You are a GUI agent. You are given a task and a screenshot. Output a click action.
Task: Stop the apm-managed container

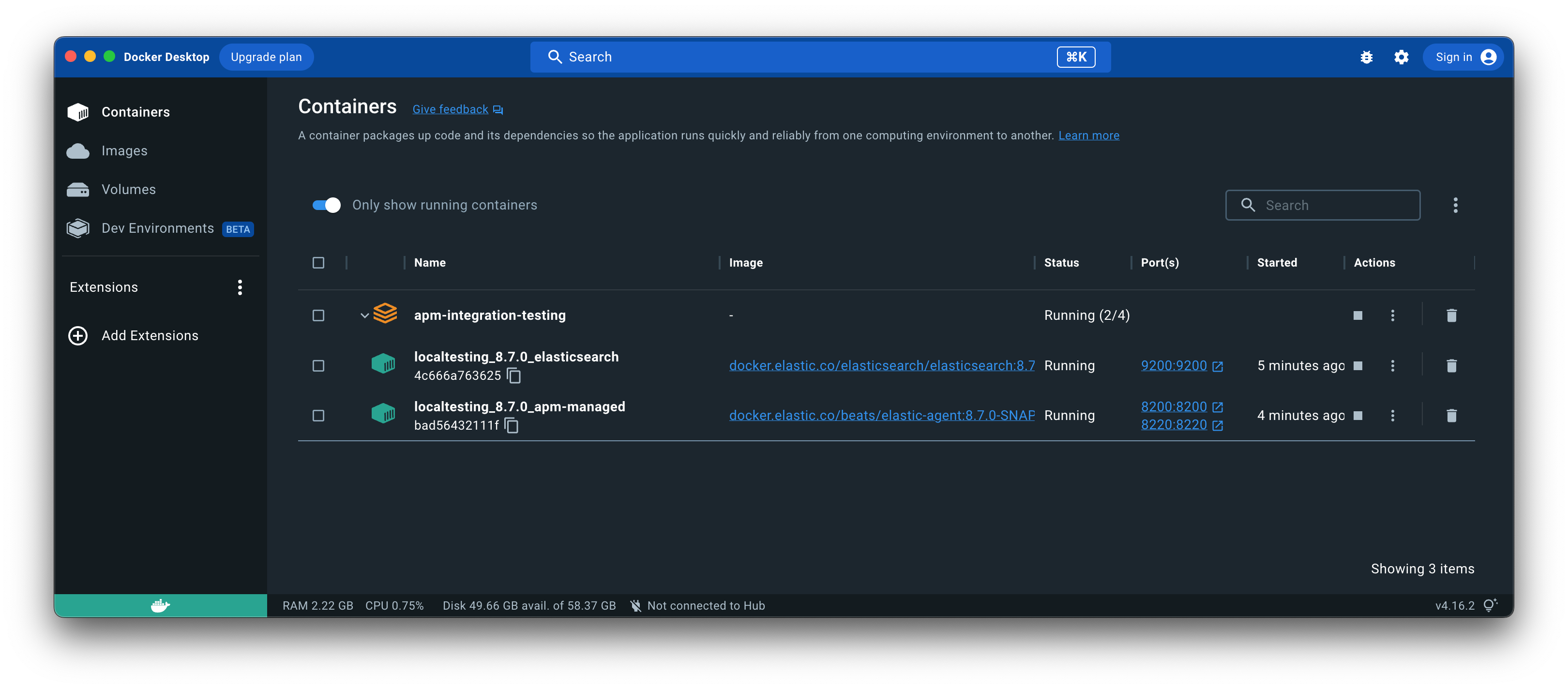click(x=1357, y=416)
